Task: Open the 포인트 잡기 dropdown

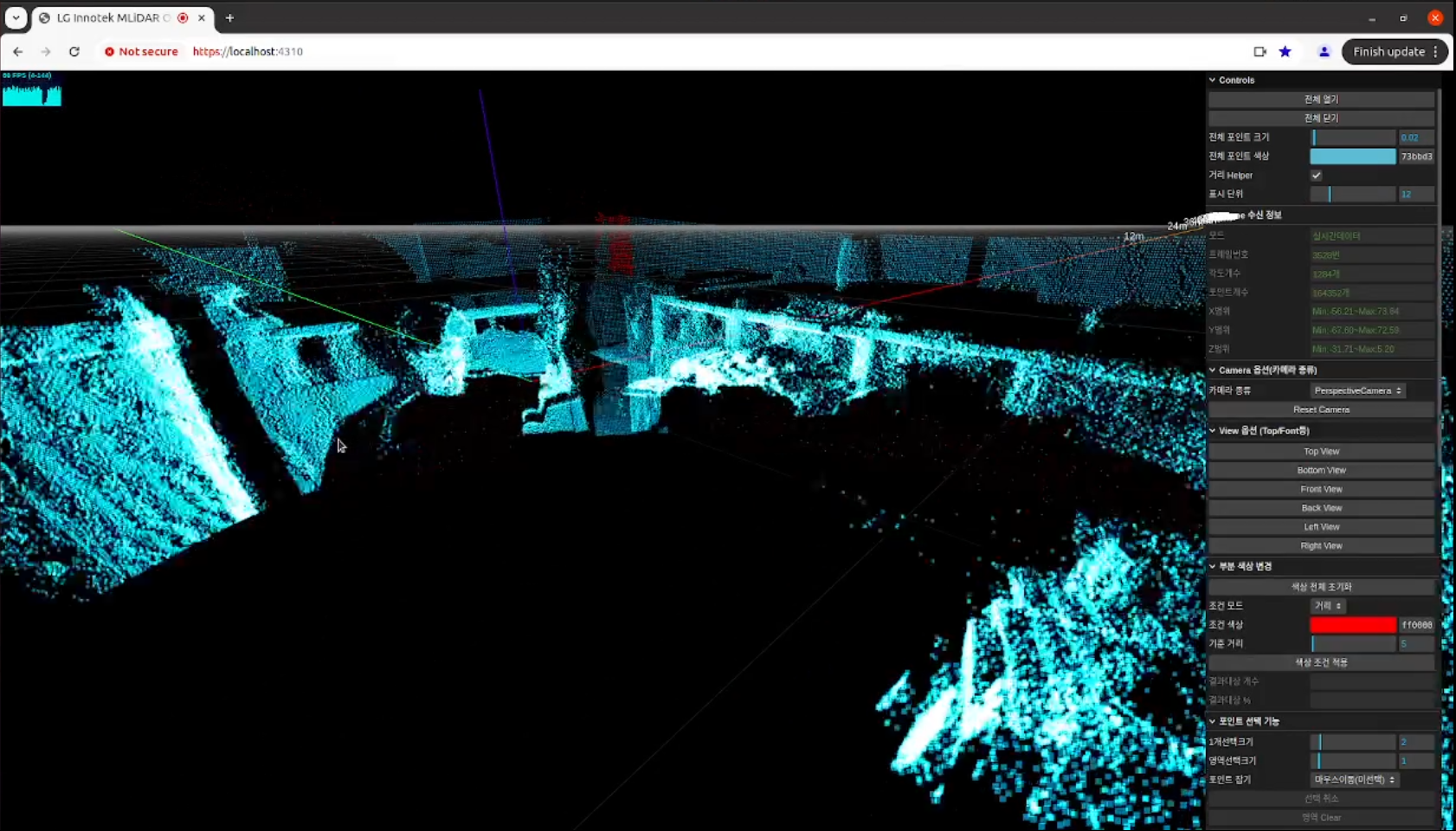Action: click(x=1354, y=780)
